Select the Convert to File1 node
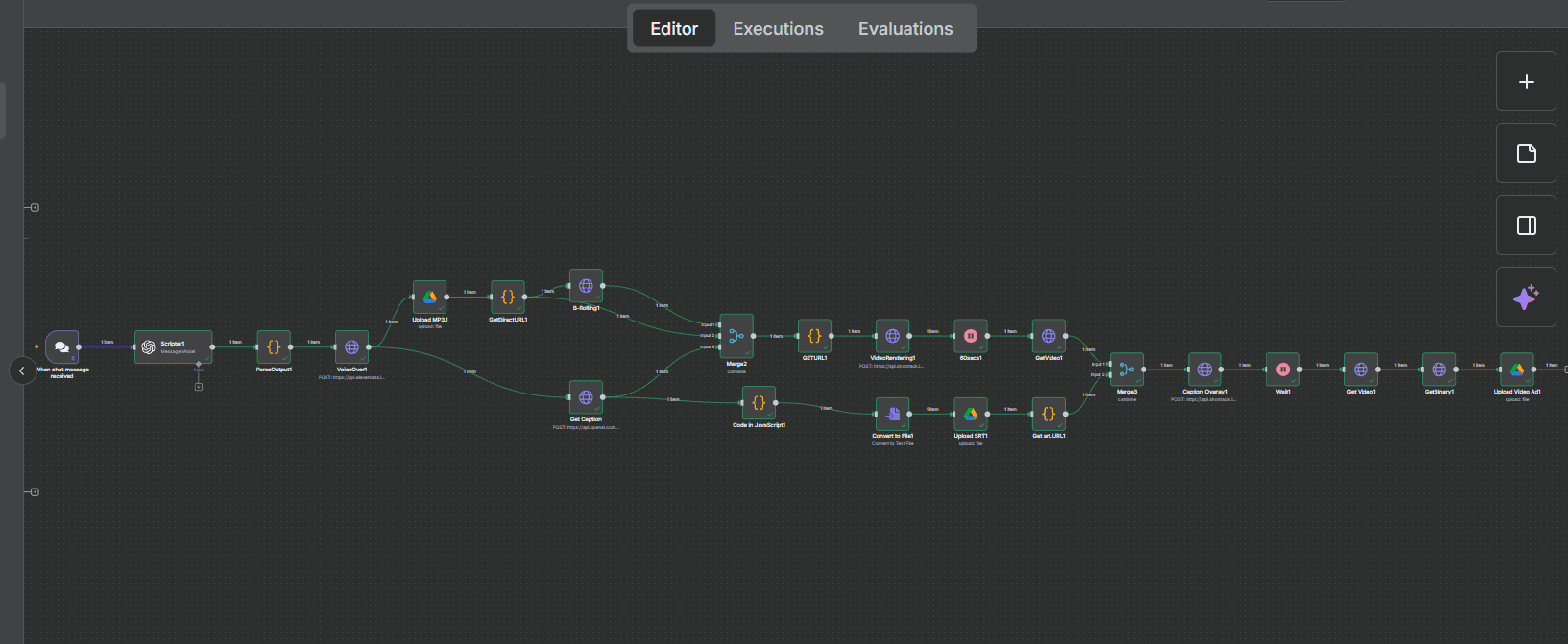The image size is (1568, 644). (893, 414)
